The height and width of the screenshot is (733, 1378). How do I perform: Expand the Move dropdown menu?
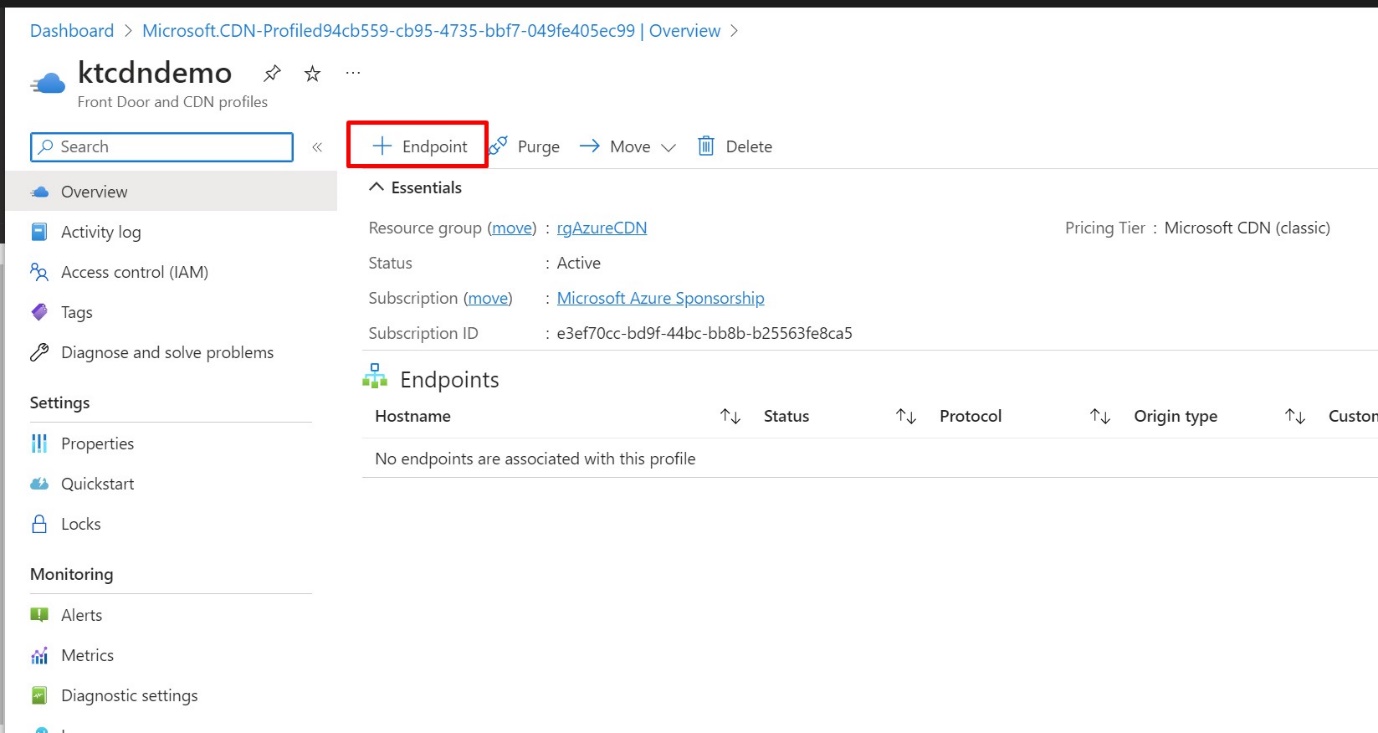tap(668, 147)
